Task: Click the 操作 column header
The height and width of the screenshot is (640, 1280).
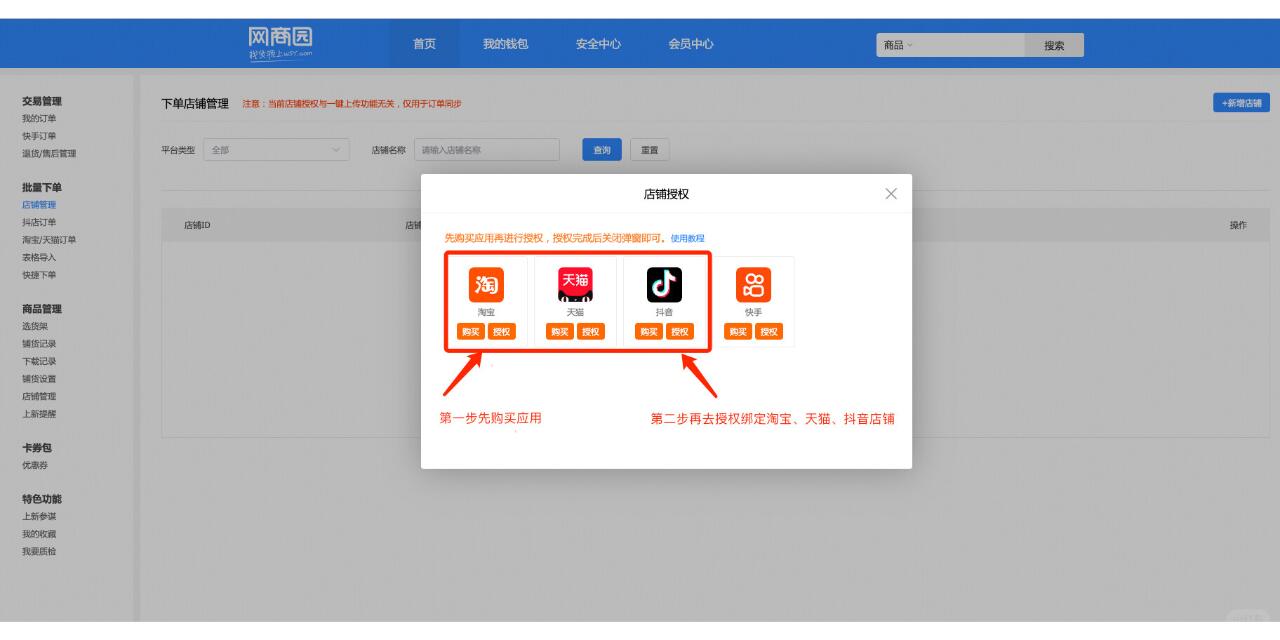Action: pyautogui.click(x=1238, y=225)
